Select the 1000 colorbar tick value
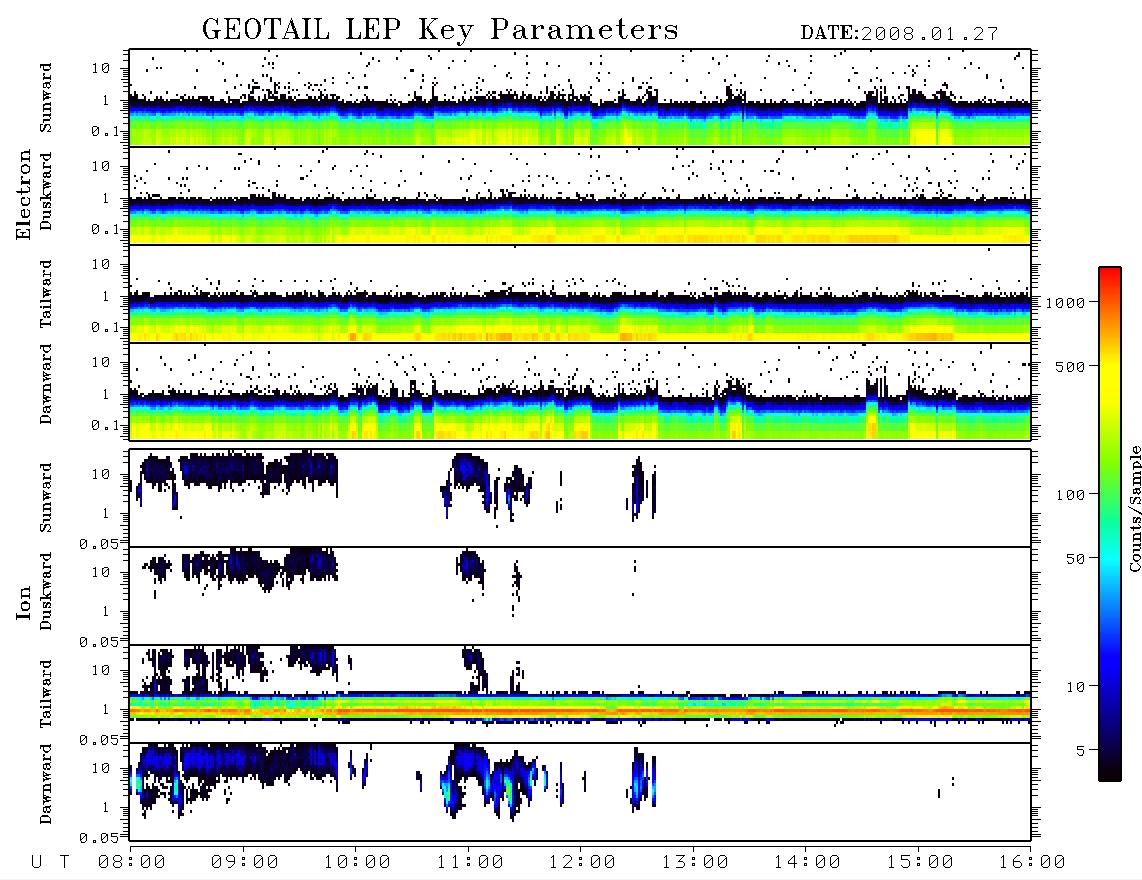 click(x=1065, y=302)
